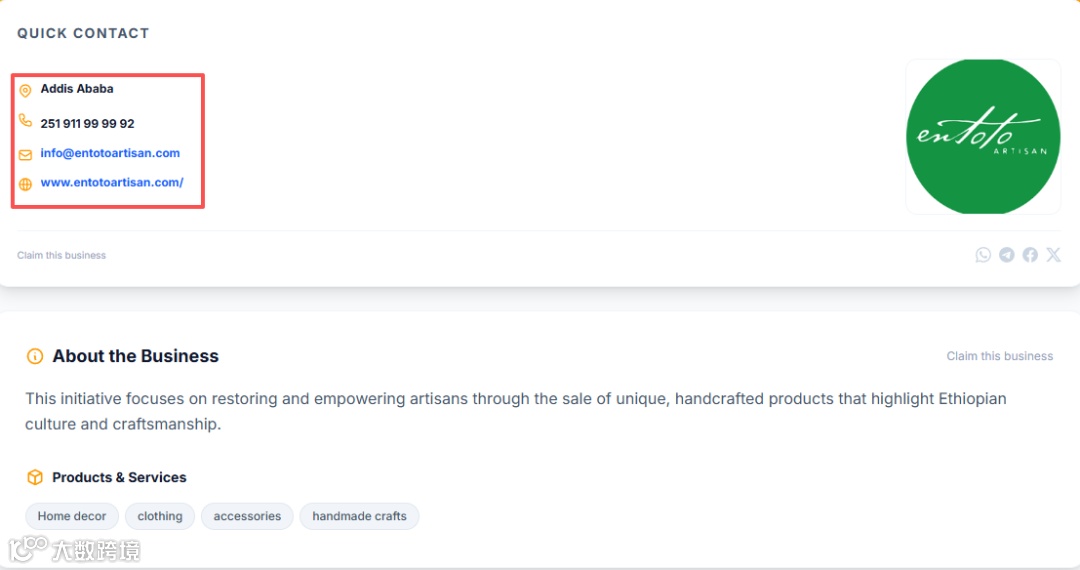Select the Home decor tag
Viewport: 1080px width, 570px height.
(72, 516)
